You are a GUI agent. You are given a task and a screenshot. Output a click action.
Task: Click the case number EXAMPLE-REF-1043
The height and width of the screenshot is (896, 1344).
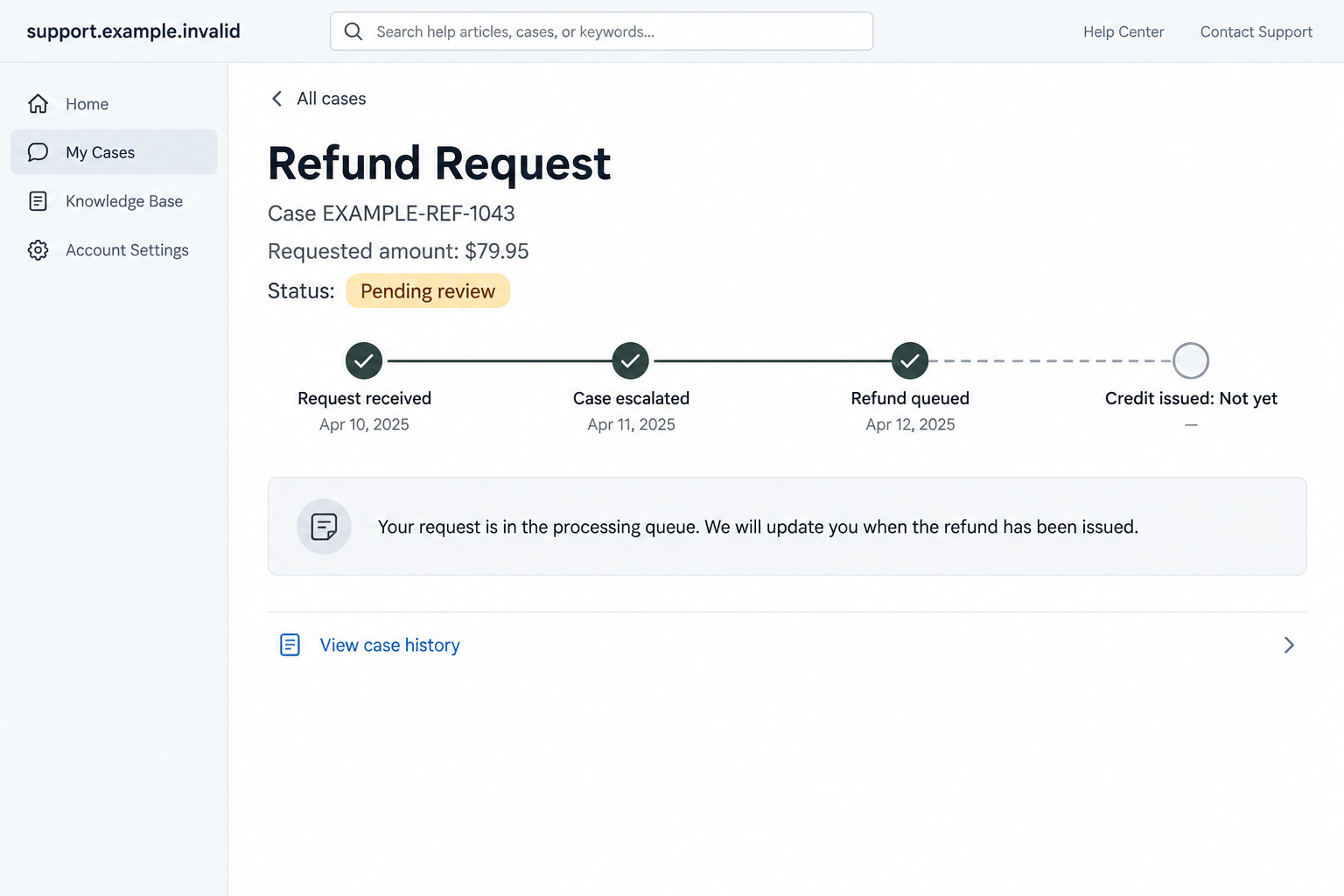click(418, 213)
